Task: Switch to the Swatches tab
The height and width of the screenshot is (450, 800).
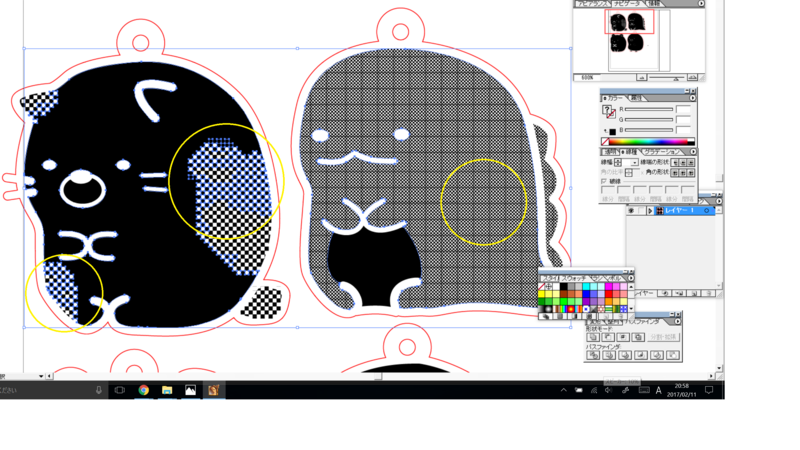Action: point(573,278)
